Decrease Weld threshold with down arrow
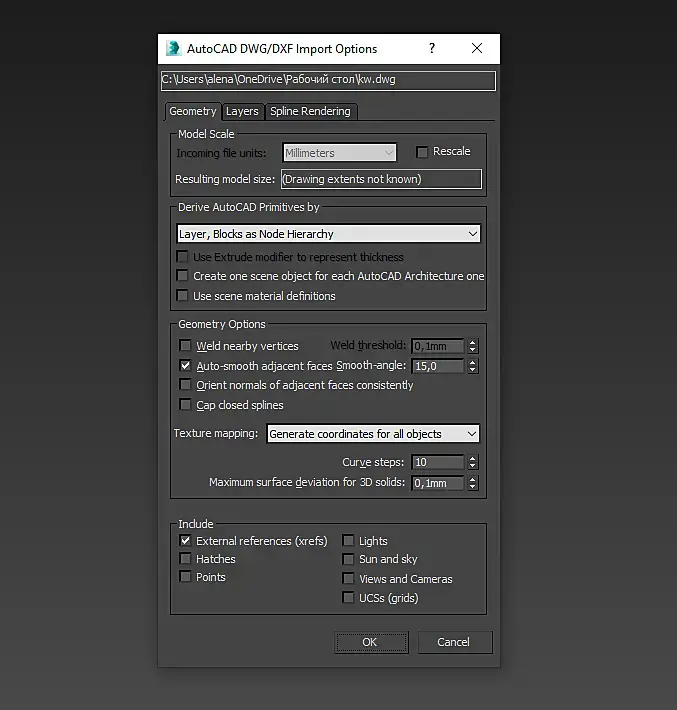 point(473,350)
